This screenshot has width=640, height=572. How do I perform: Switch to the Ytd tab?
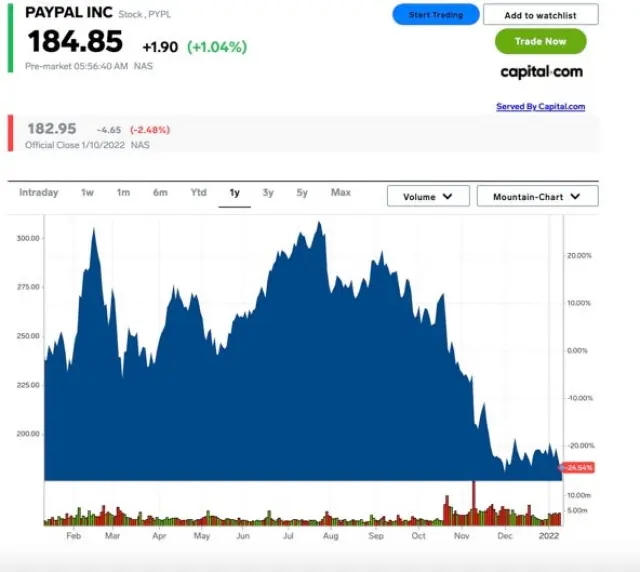coord(198,193)
